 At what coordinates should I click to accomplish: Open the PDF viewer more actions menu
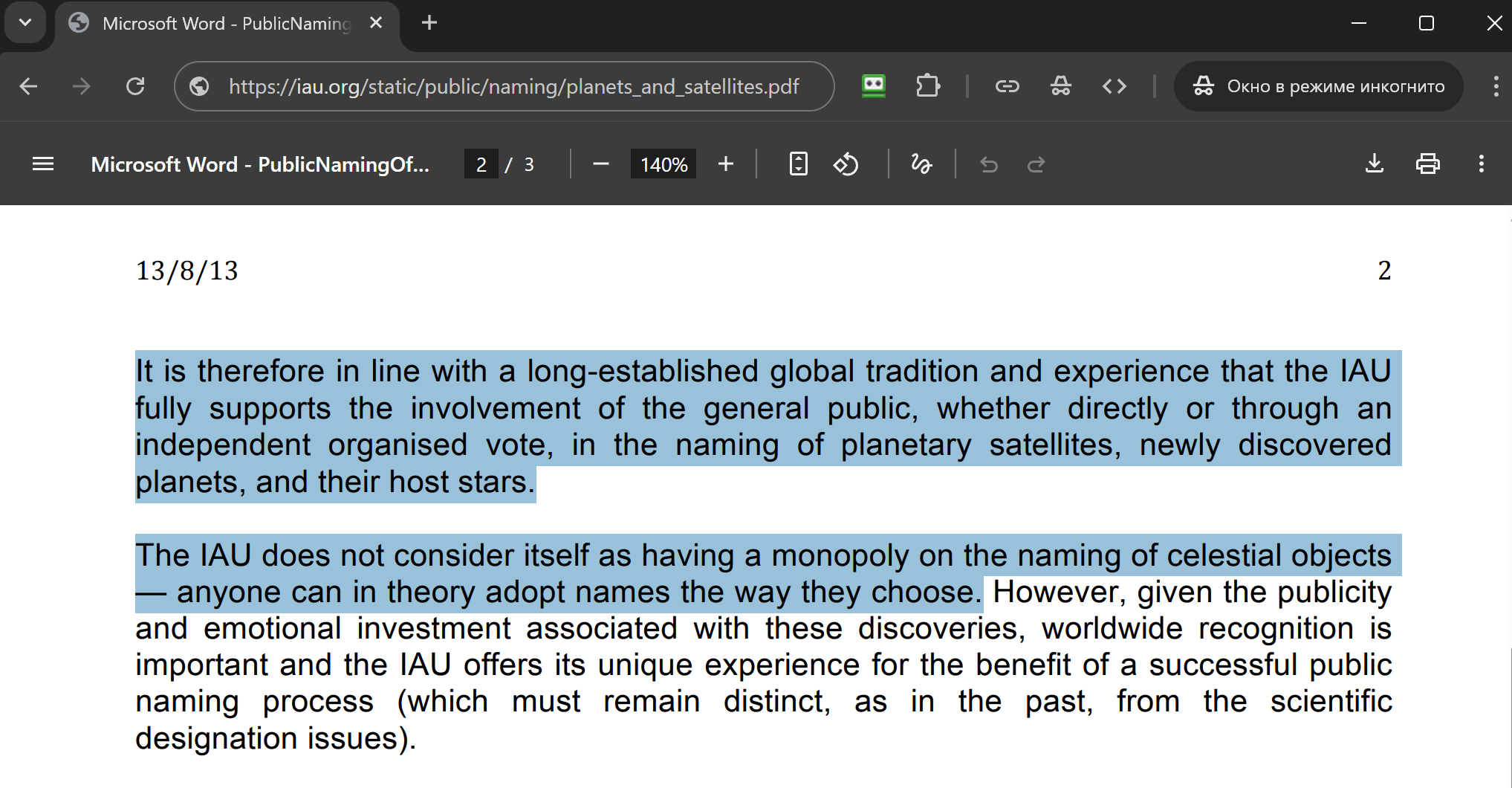1481,164
